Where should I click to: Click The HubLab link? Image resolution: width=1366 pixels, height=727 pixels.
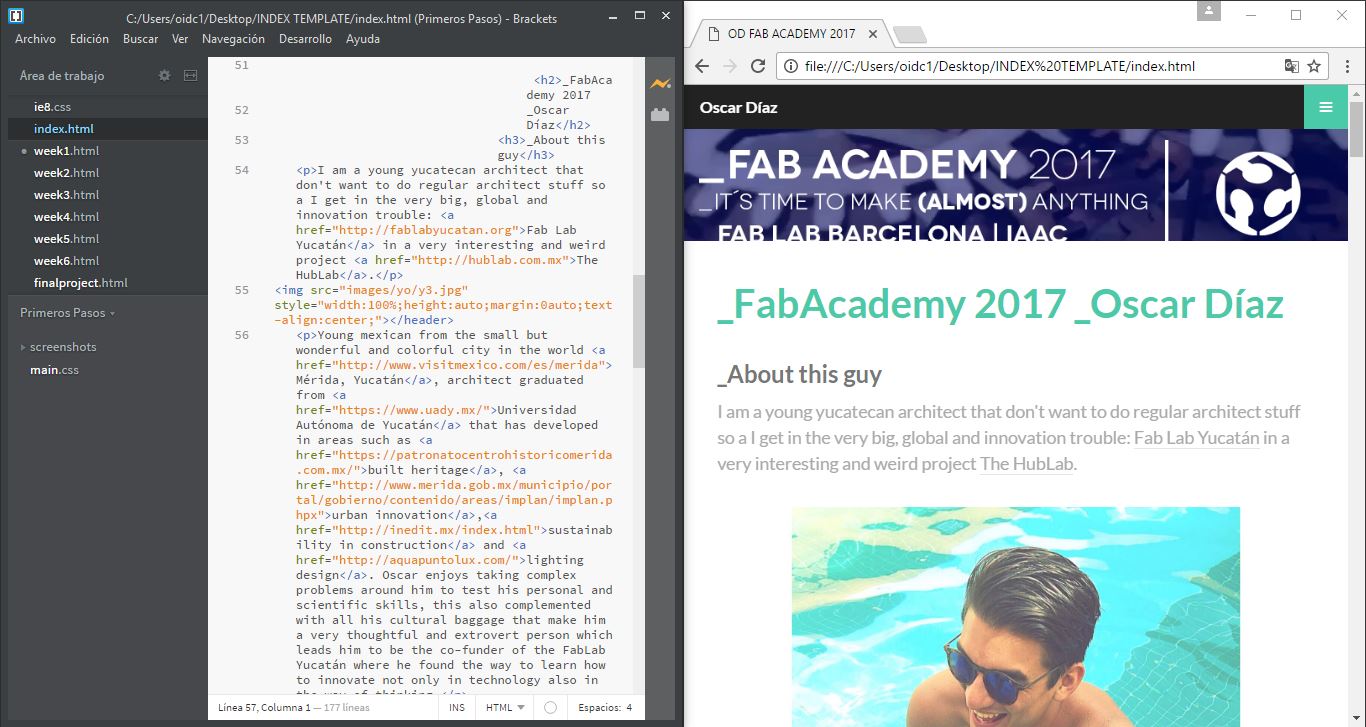point(1027,464)
